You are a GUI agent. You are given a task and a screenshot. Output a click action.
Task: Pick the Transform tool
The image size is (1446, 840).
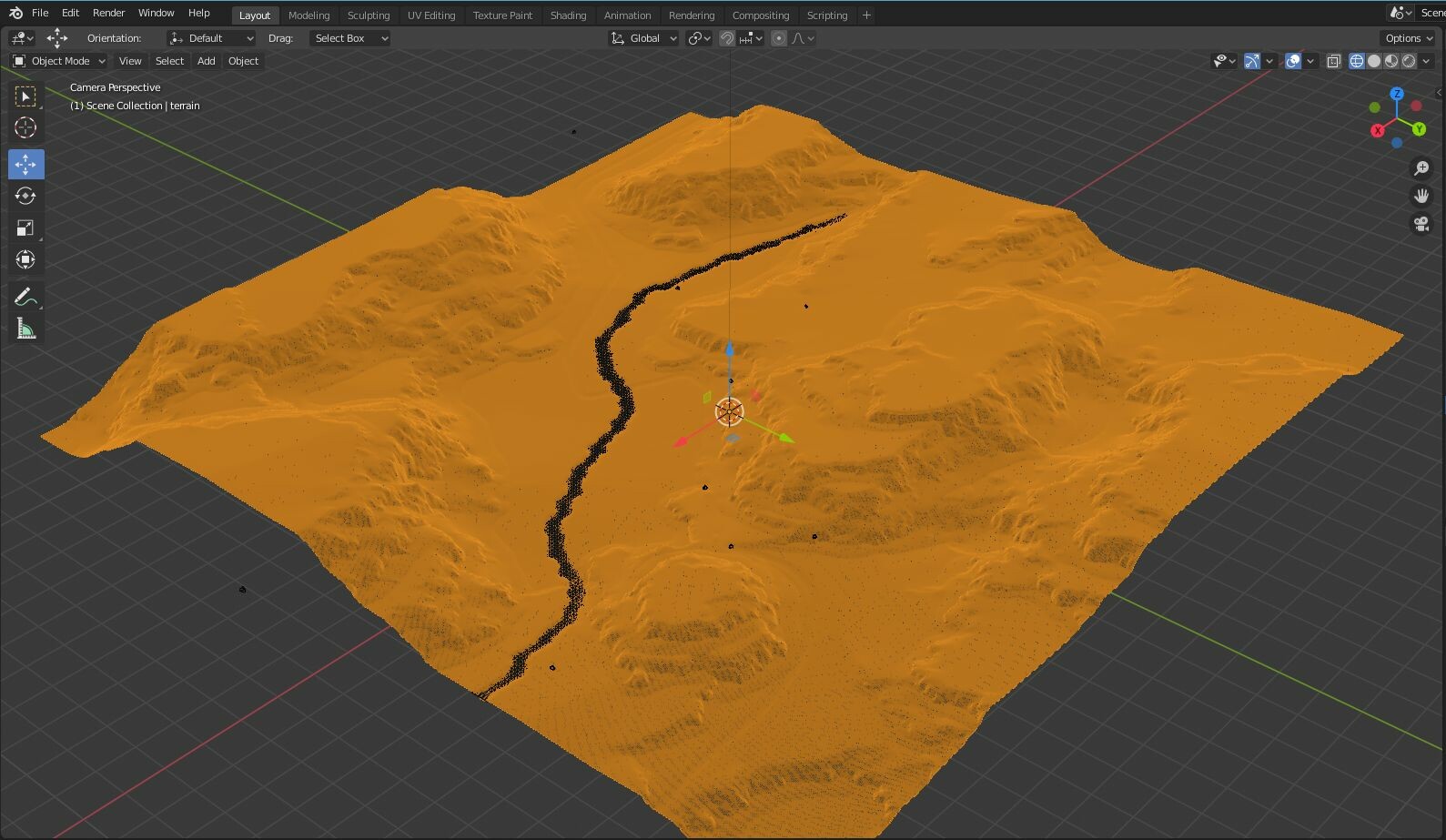(25, 260)
